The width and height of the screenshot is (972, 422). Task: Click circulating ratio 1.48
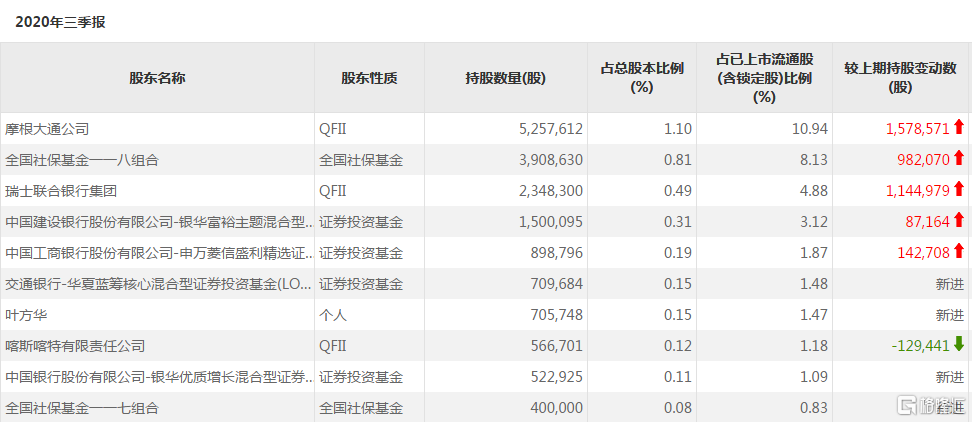tap(816, 284)
